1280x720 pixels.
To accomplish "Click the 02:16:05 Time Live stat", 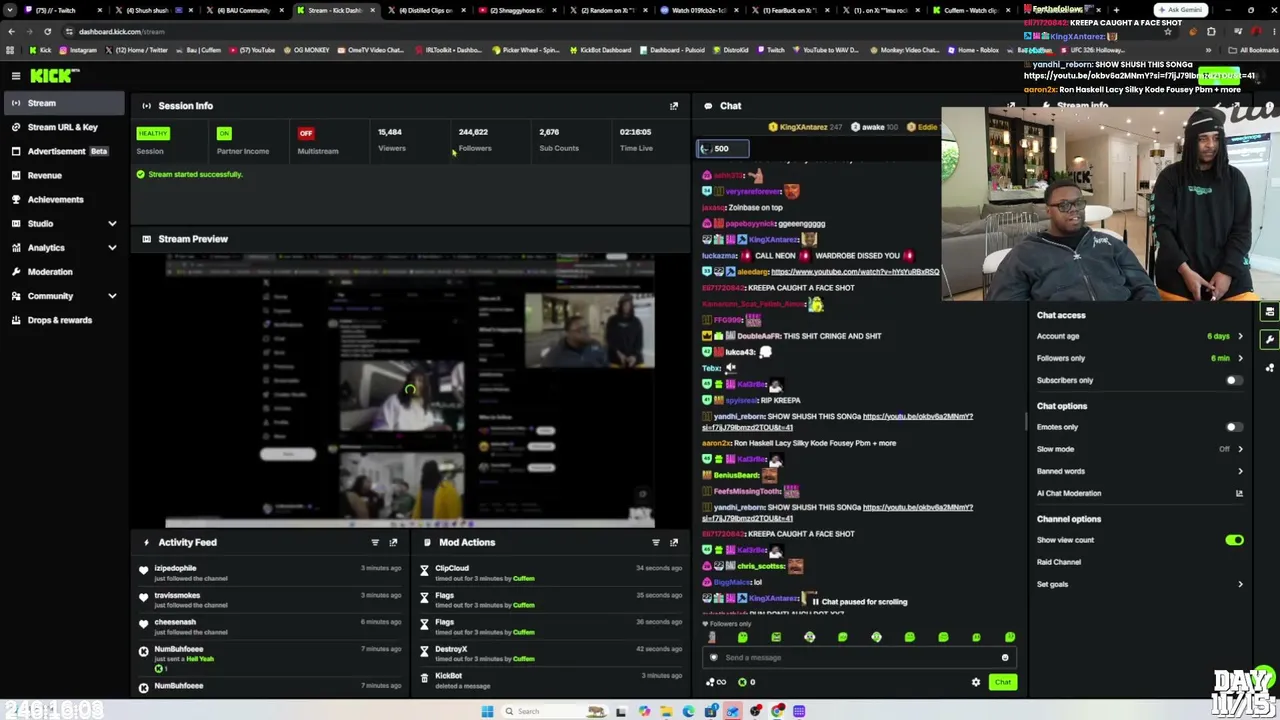I will [636, 140].
